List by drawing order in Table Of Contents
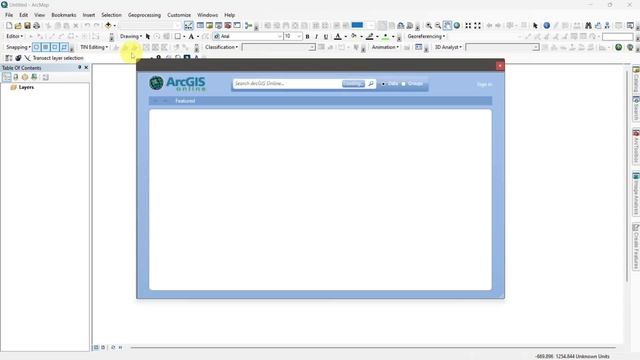 (7, 77)
